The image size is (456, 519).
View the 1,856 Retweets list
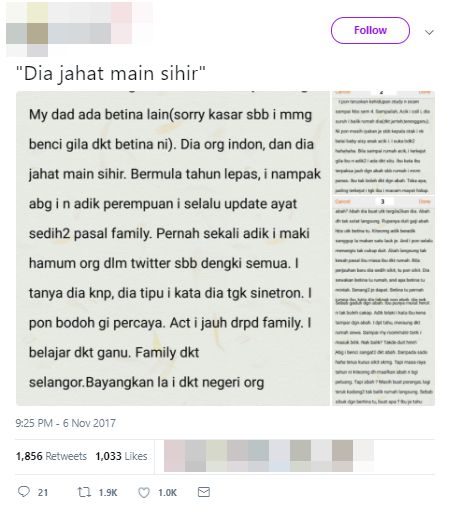[51, 456]
